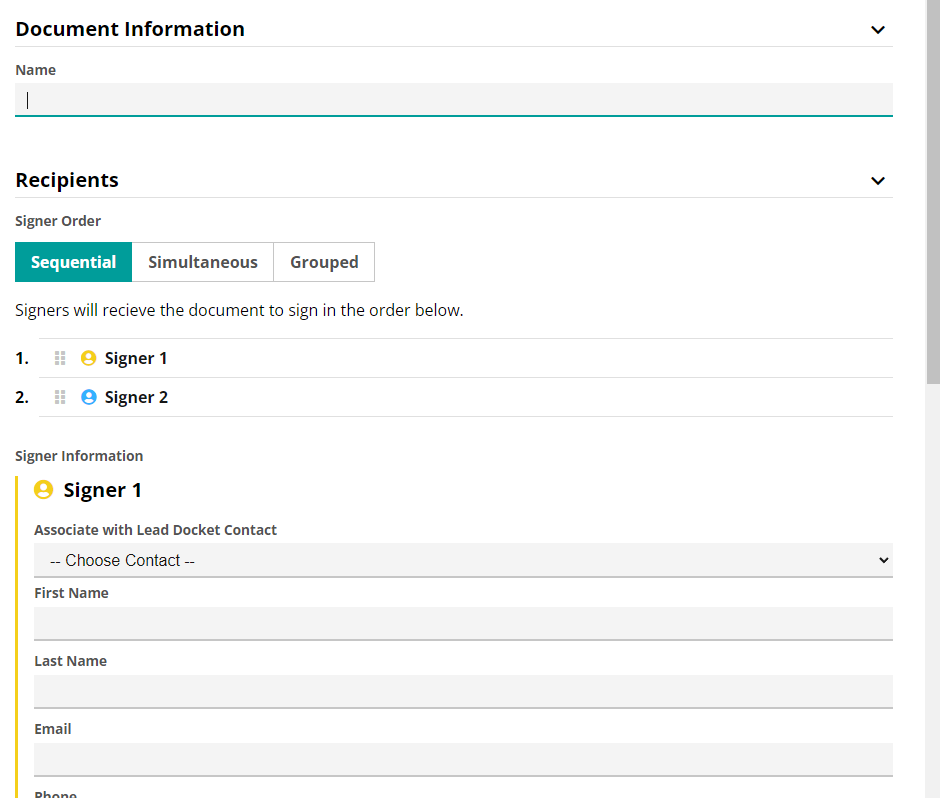Click the Last Name input field

click(x=463, y=691)
